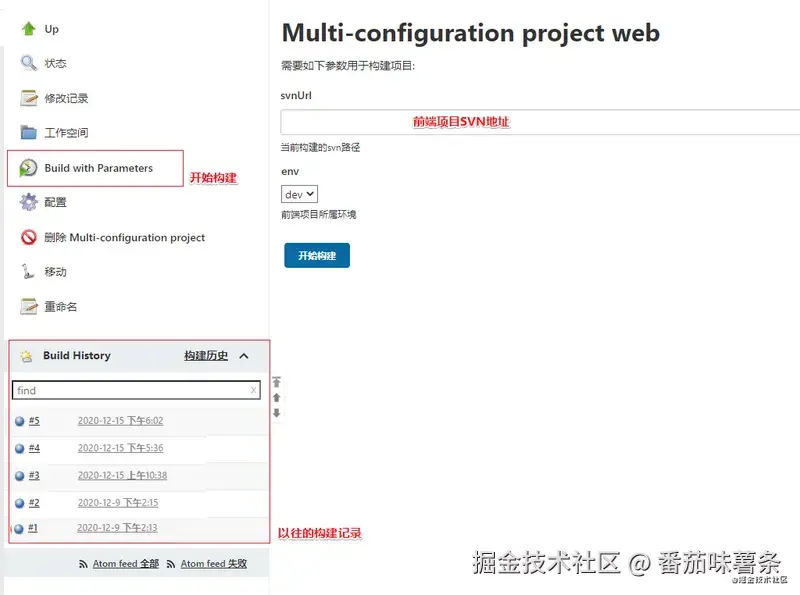Choose 移动 in the side menu

click(55, 271)
